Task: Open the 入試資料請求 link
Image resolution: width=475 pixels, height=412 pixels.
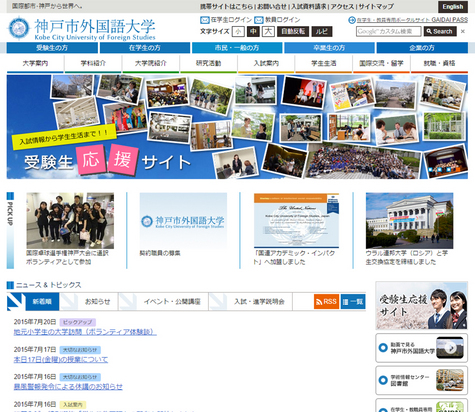Action: click(309, 6)
